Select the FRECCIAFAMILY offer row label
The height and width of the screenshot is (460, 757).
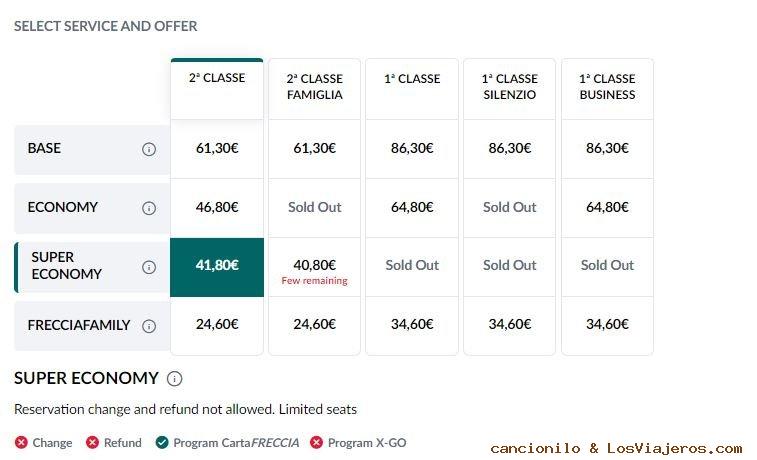click(x=92, y=326)
